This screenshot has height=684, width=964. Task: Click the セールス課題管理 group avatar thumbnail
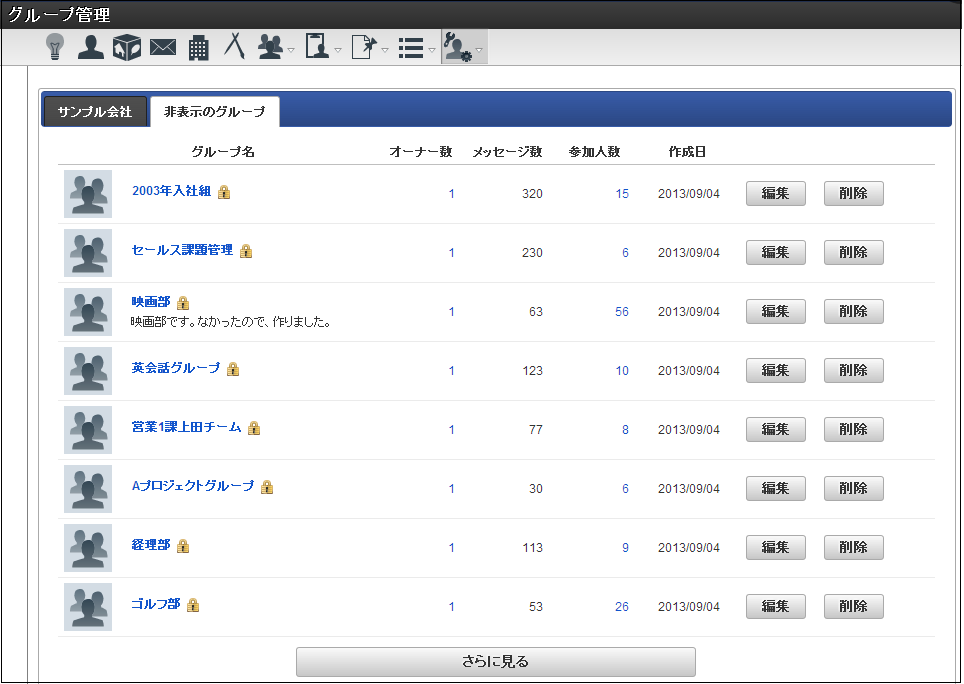[88, 252]
